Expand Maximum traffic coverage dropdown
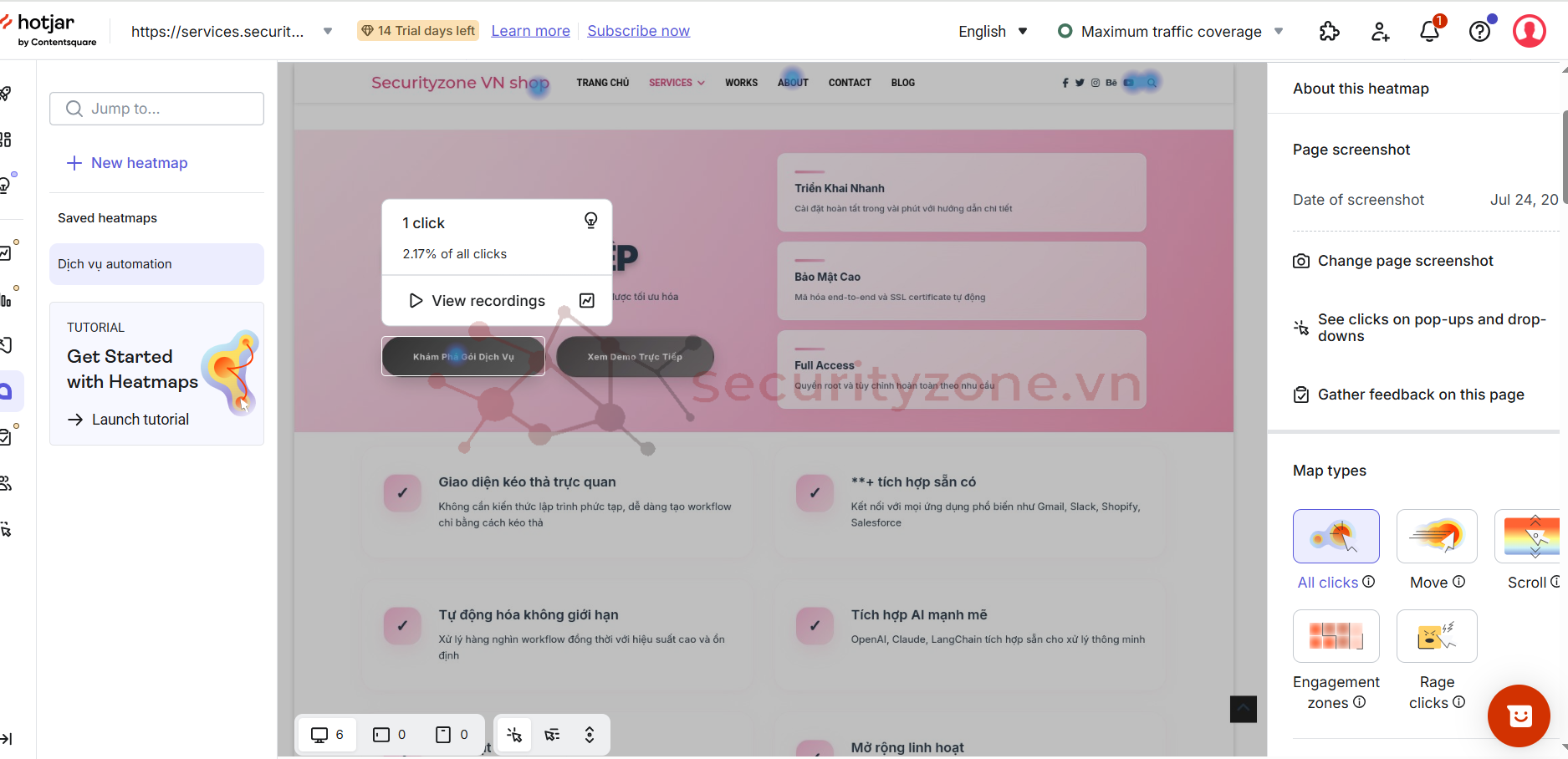The image size is (1568, 759). [1279, 31]
